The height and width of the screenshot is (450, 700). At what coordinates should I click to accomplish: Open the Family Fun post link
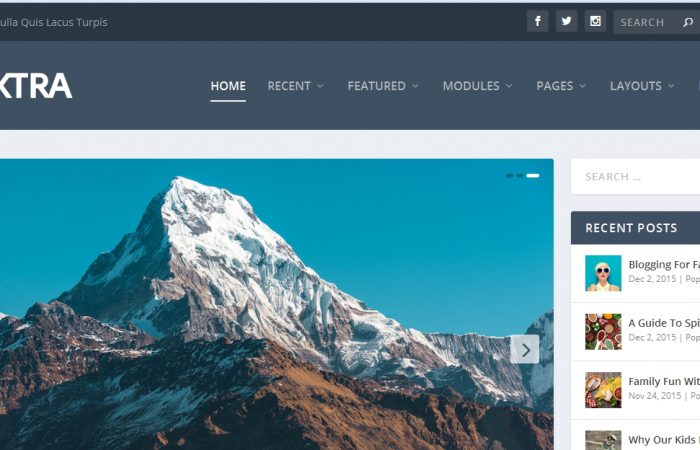pos(664,381)
